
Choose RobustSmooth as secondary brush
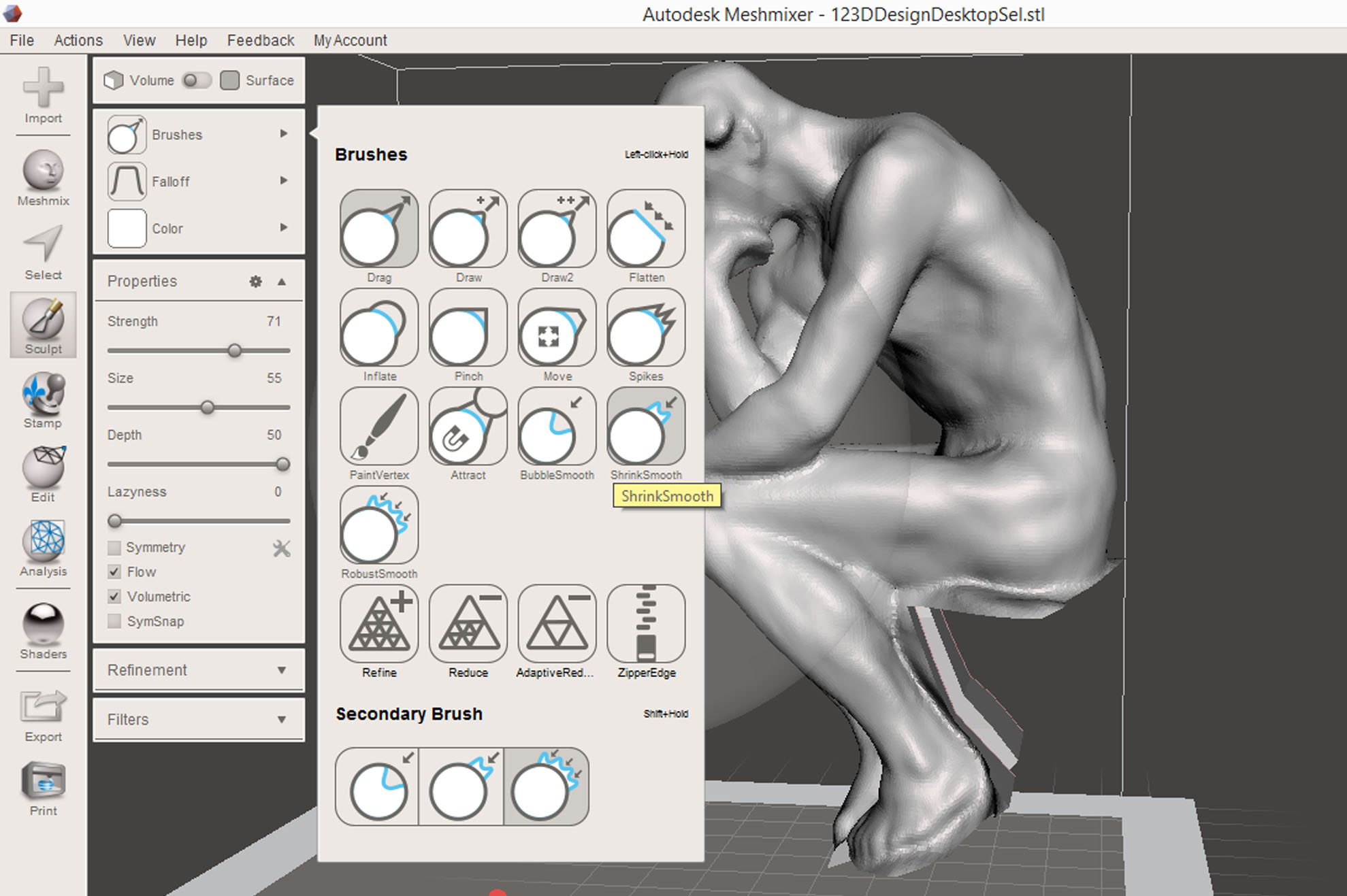pyautogui.click(x=546, y=786)
